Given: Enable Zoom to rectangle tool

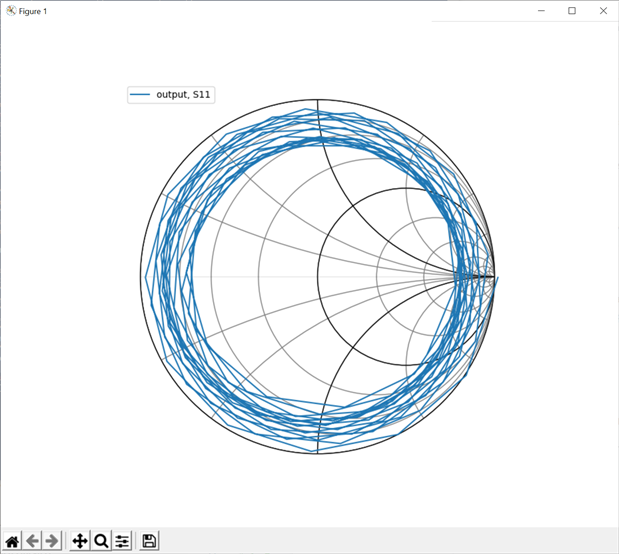Looking at the screenshot, I should [x=101, y=541].
